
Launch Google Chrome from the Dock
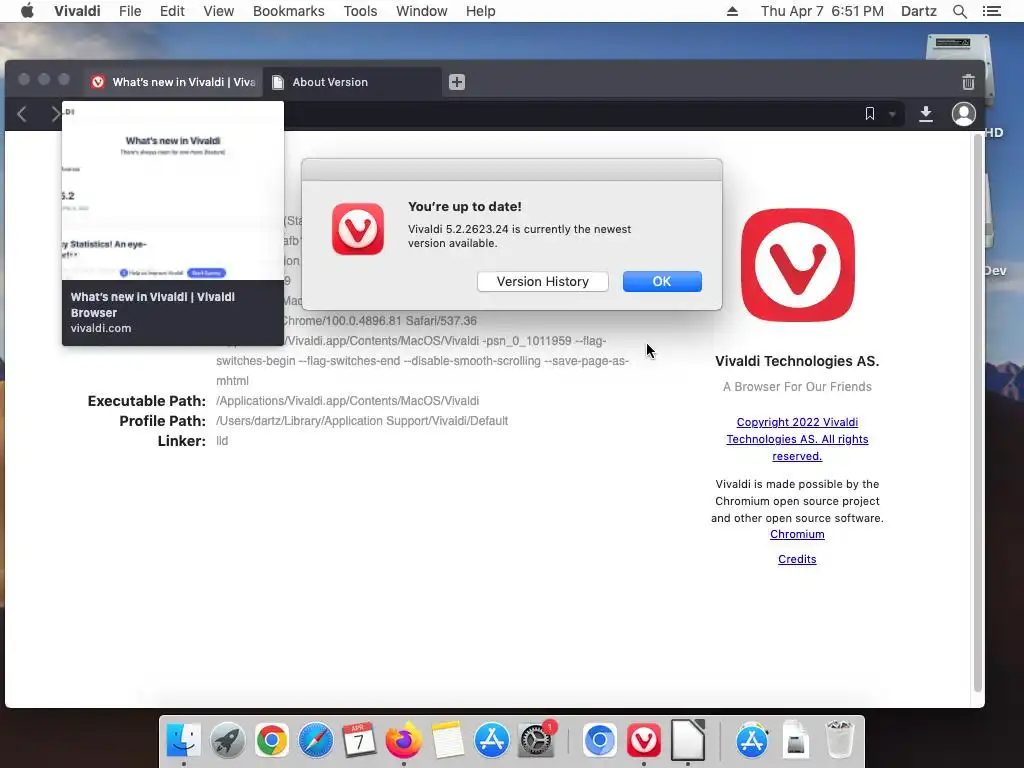pyautogui.click(x=272, y=741)
